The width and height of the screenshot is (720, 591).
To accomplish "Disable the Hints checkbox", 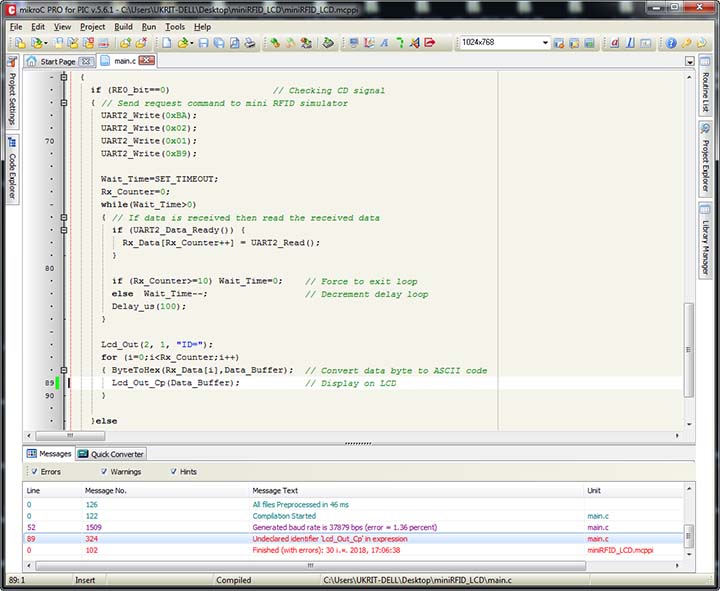I will click(174, 472).
